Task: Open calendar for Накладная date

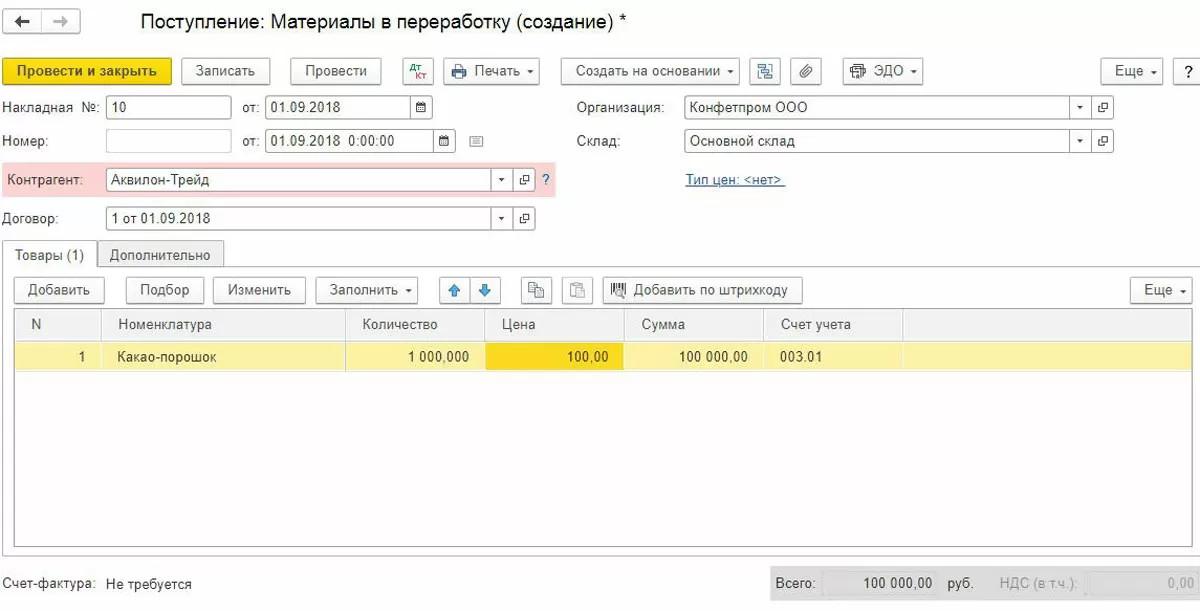Action: [422, 107]
